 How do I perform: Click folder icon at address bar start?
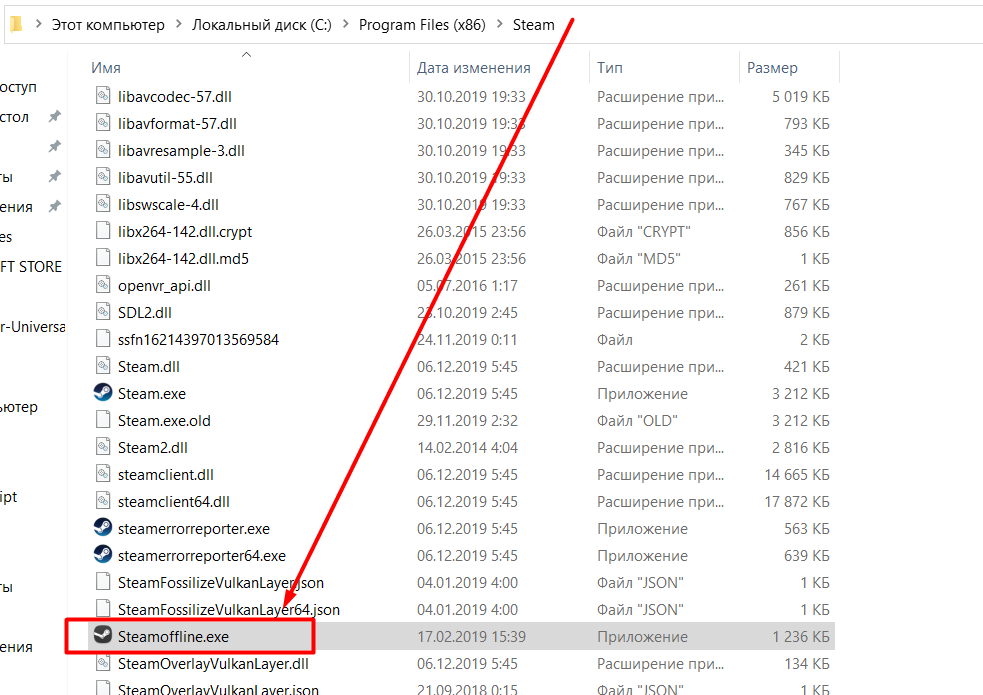coord(16,25)
